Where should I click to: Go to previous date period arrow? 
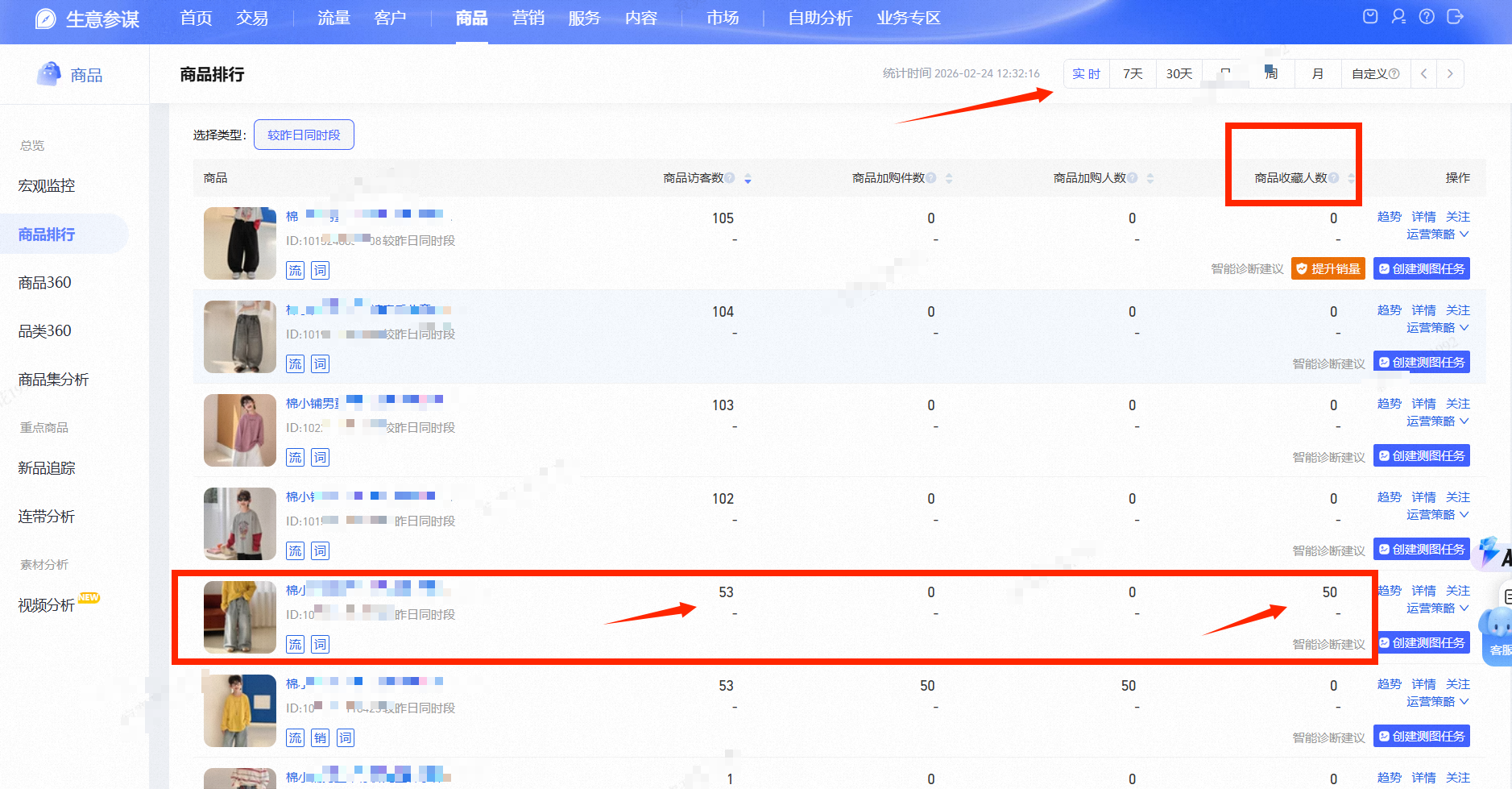[1424, 74]
